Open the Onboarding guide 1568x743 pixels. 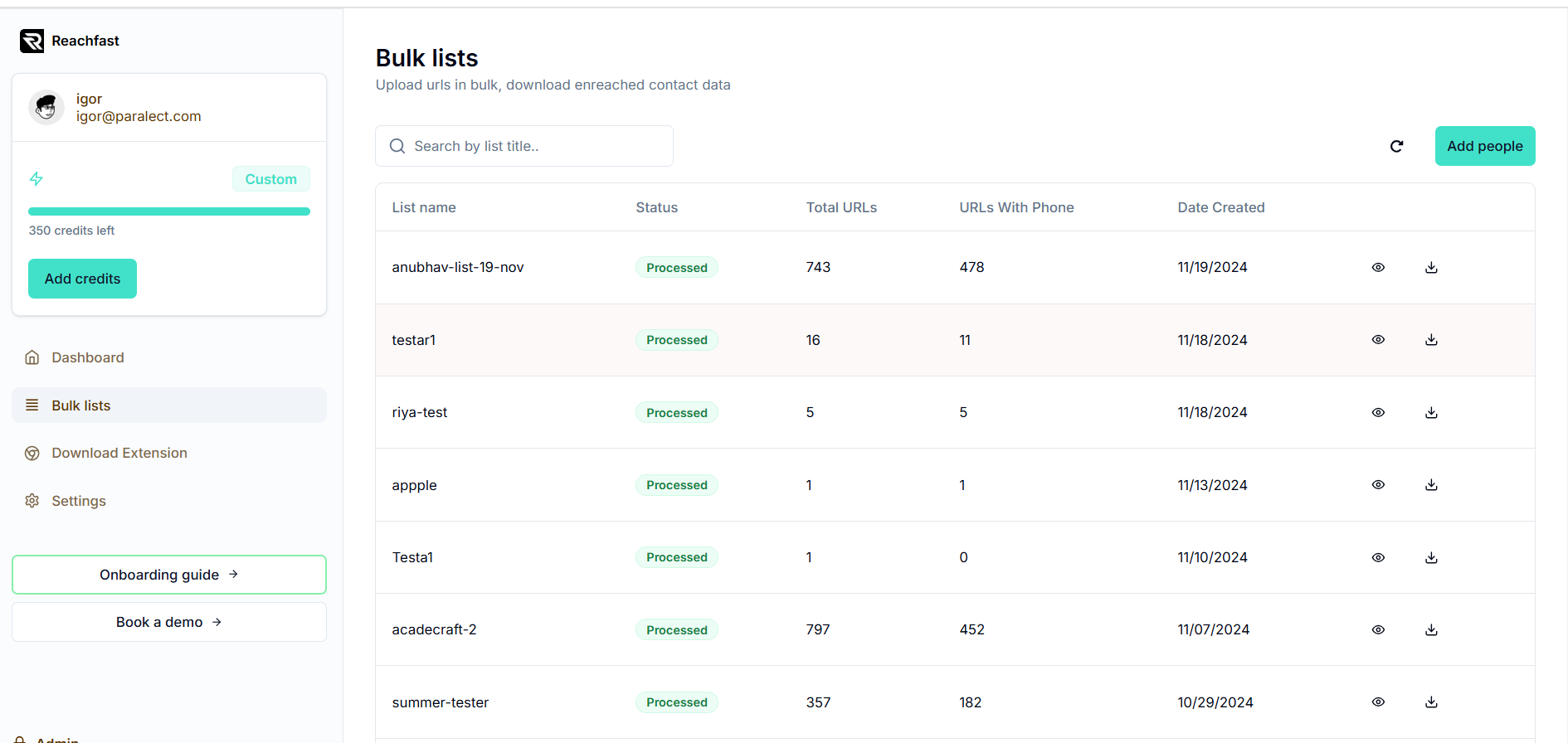168,575
